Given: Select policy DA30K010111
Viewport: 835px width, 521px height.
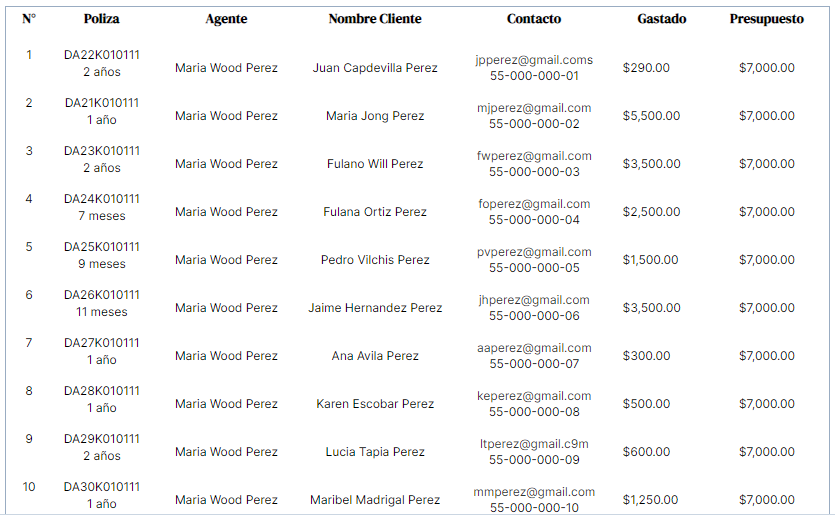Looking at the screenshot, I should (102, 487).
